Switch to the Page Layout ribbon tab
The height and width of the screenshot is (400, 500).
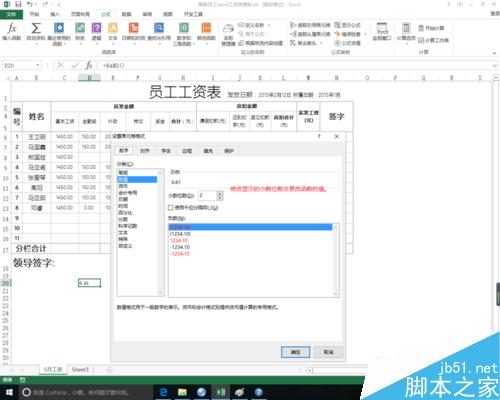(80, 14)
